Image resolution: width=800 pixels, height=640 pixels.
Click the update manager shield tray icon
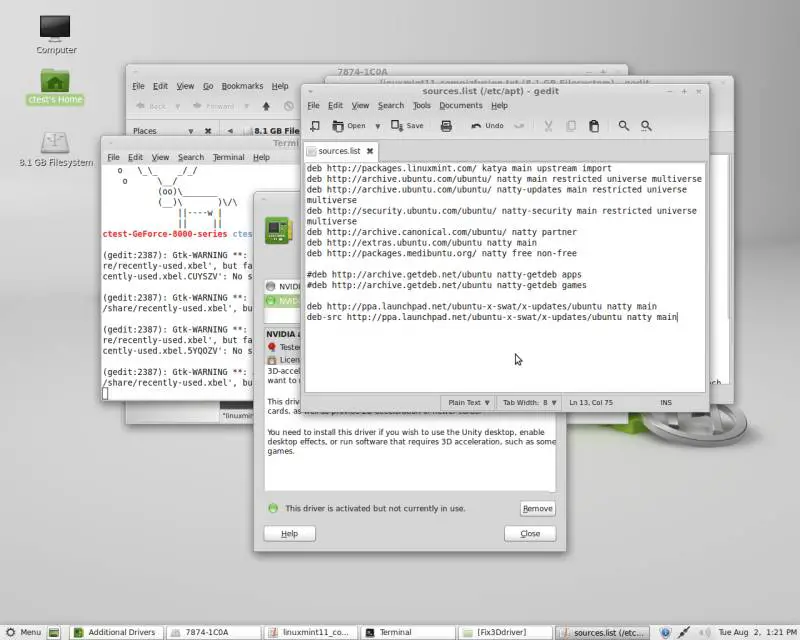coord(665,632)
